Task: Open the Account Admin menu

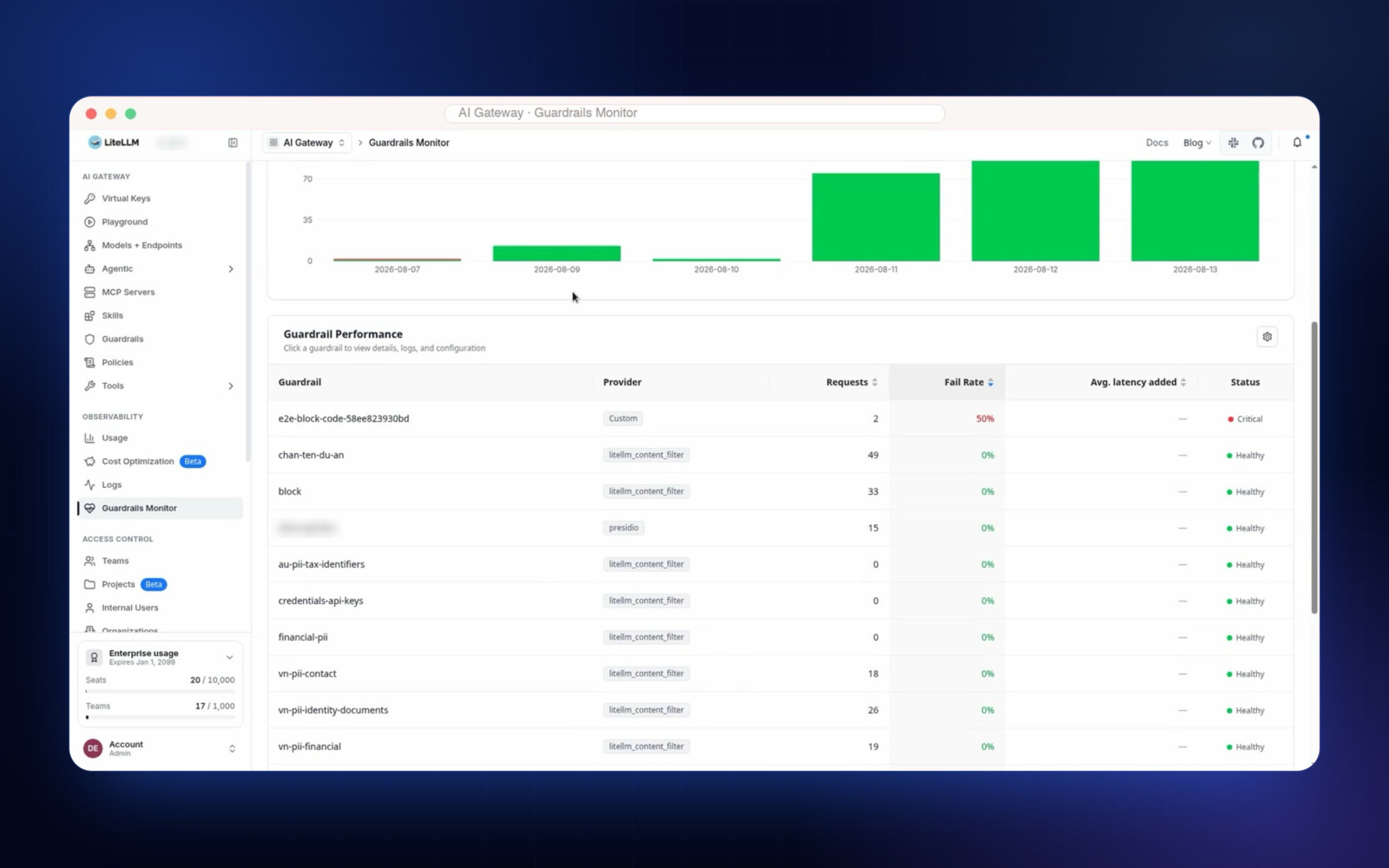Action: click(x=160, y=749)
